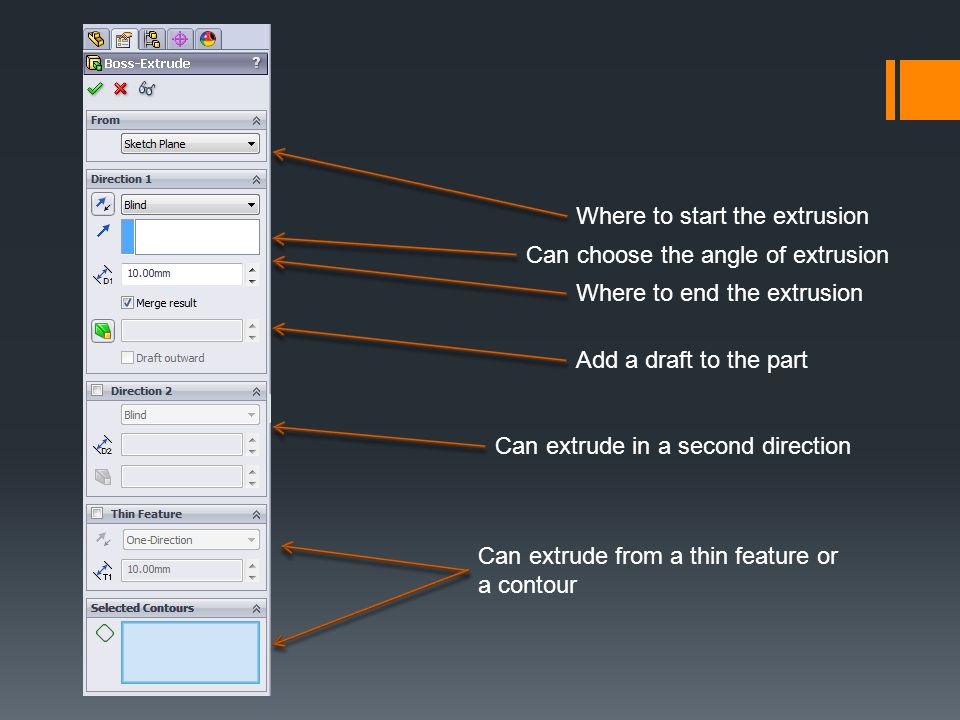Toggle the detailed preview glasses icon

pos(147,89)
